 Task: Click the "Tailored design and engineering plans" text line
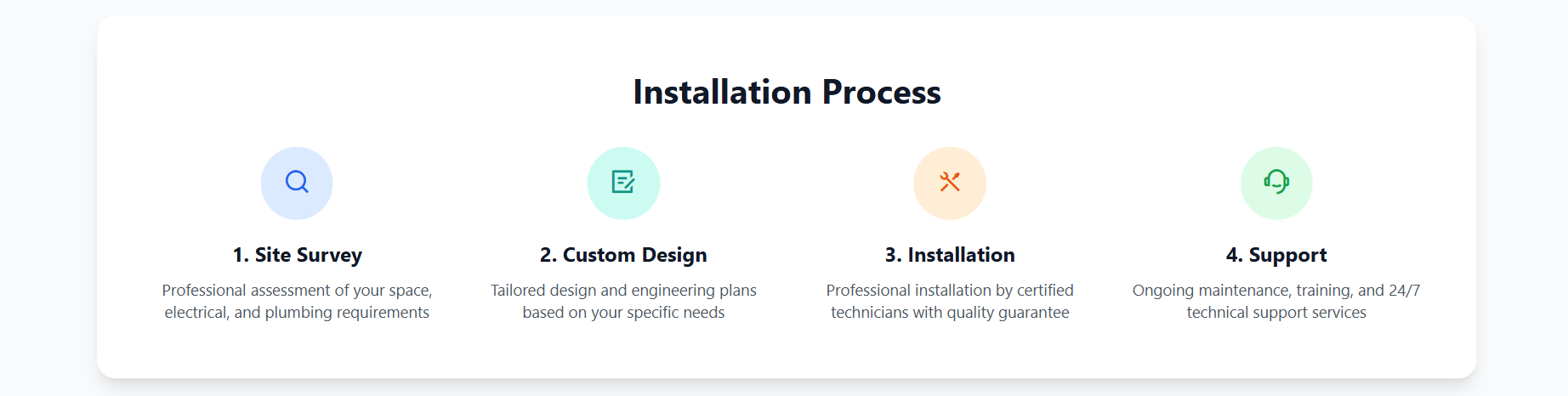coord(623,291)
